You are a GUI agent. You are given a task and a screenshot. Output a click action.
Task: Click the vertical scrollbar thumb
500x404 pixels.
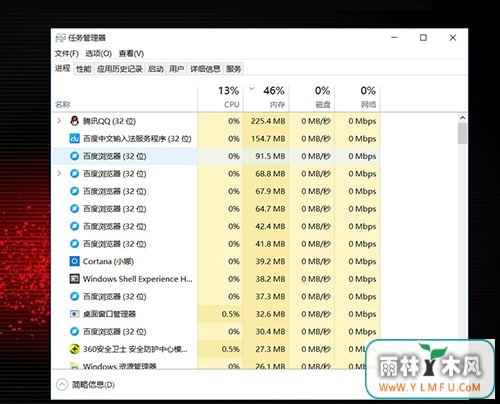tap(462, 133)
